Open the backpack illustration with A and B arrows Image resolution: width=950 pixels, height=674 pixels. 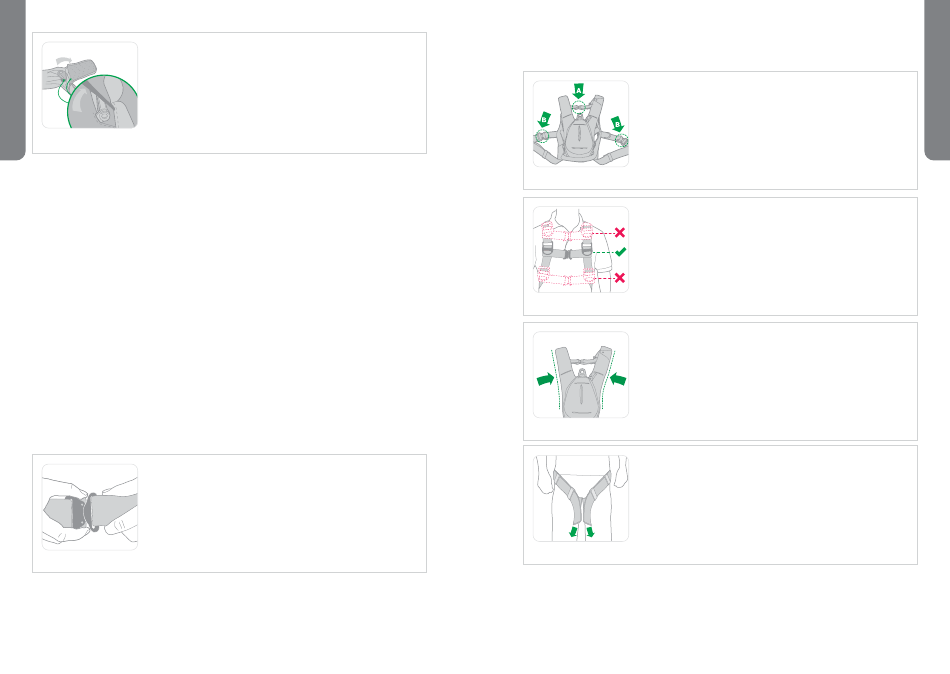pyautogui.click(x=581, y=124)
